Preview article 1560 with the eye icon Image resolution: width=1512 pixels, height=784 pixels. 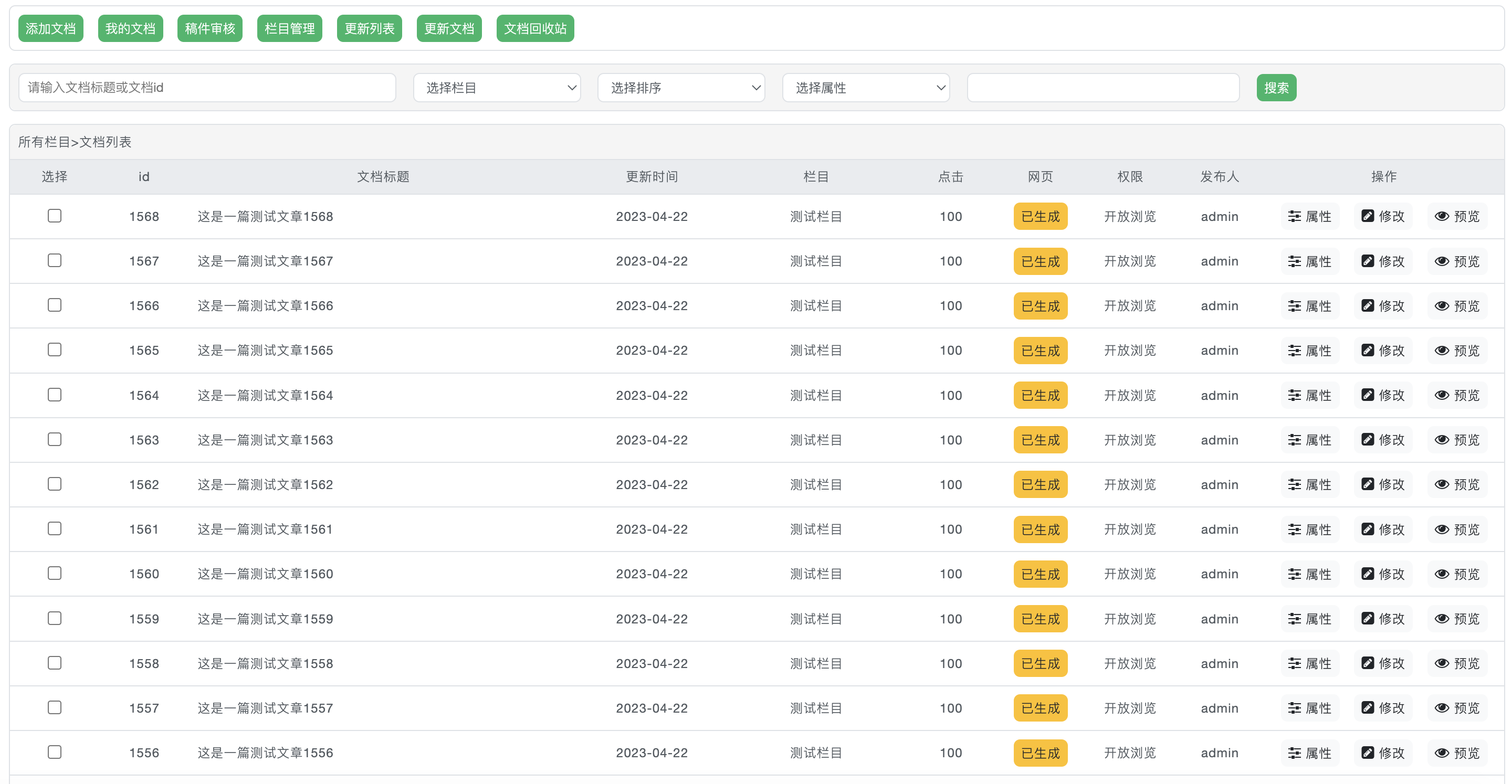coord(1442,574)
